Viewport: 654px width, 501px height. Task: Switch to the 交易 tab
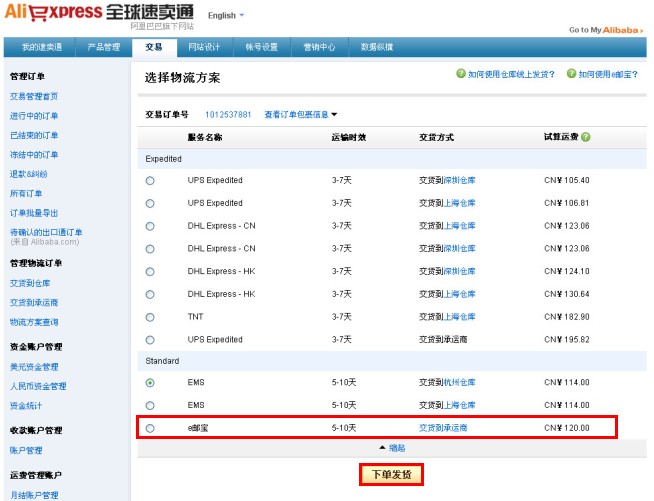coord(154,47)
